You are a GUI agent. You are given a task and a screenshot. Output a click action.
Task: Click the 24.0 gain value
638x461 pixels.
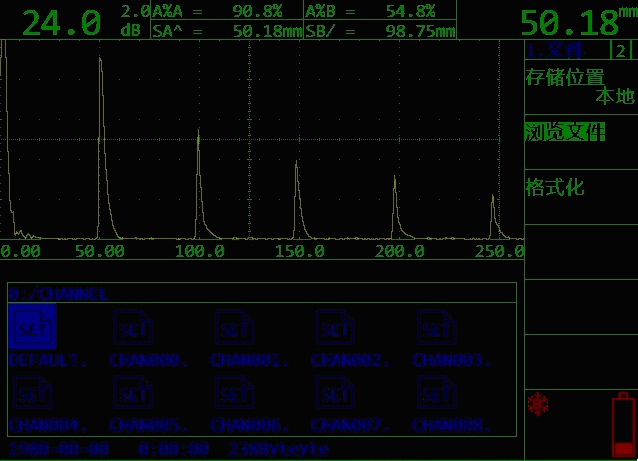pos(61,22)
